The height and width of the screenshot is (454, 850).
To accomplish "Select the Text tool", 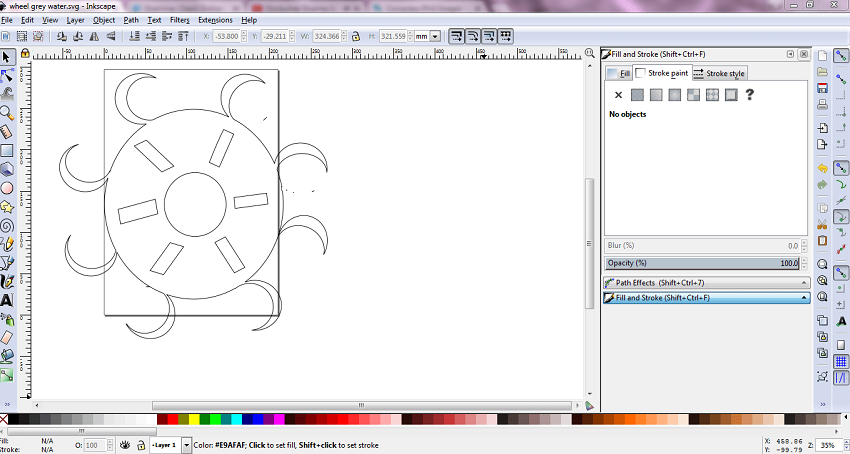I will coord(7,300).
